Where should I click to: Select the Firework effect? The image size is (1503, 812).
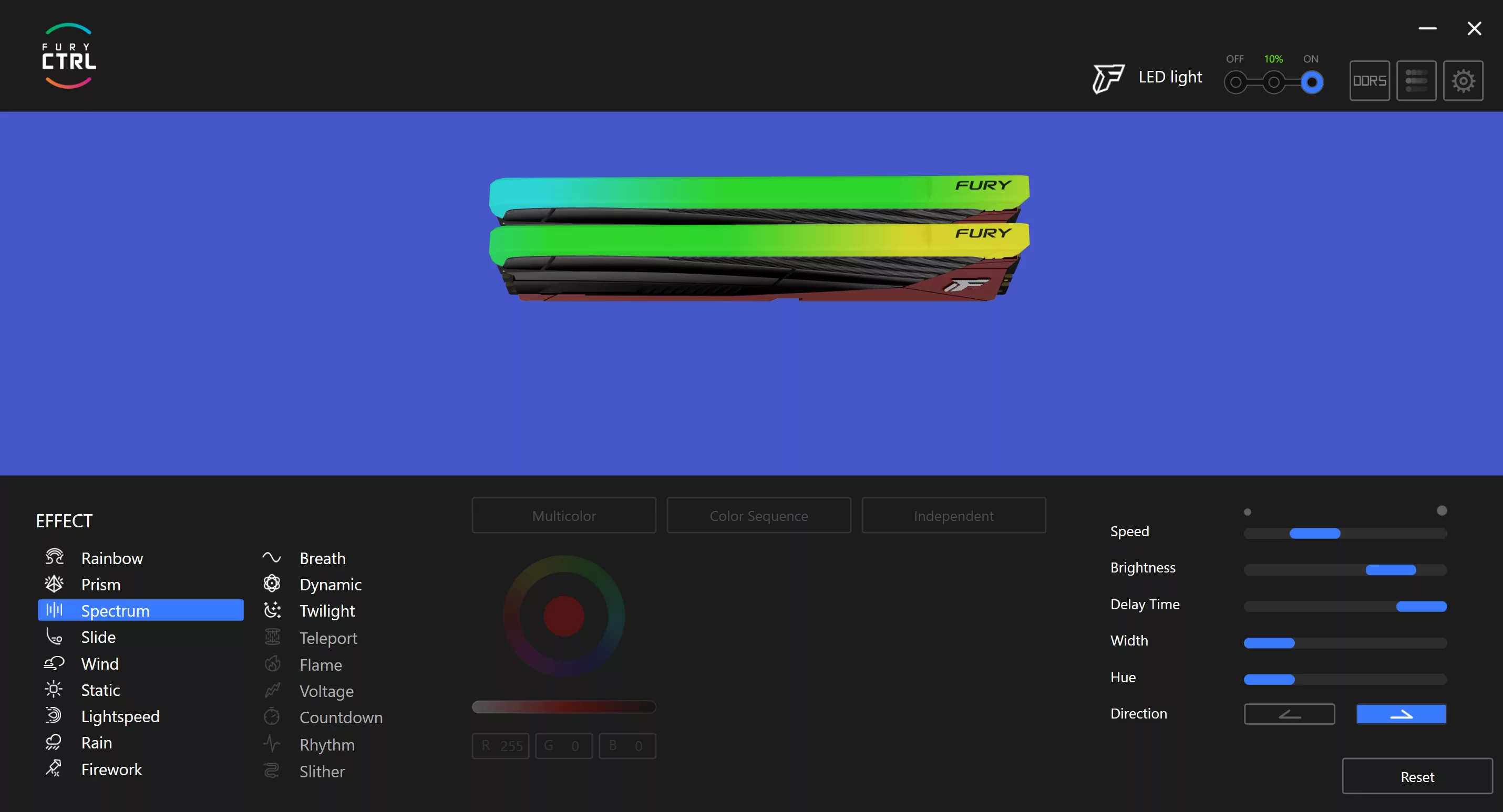(111, 769)
